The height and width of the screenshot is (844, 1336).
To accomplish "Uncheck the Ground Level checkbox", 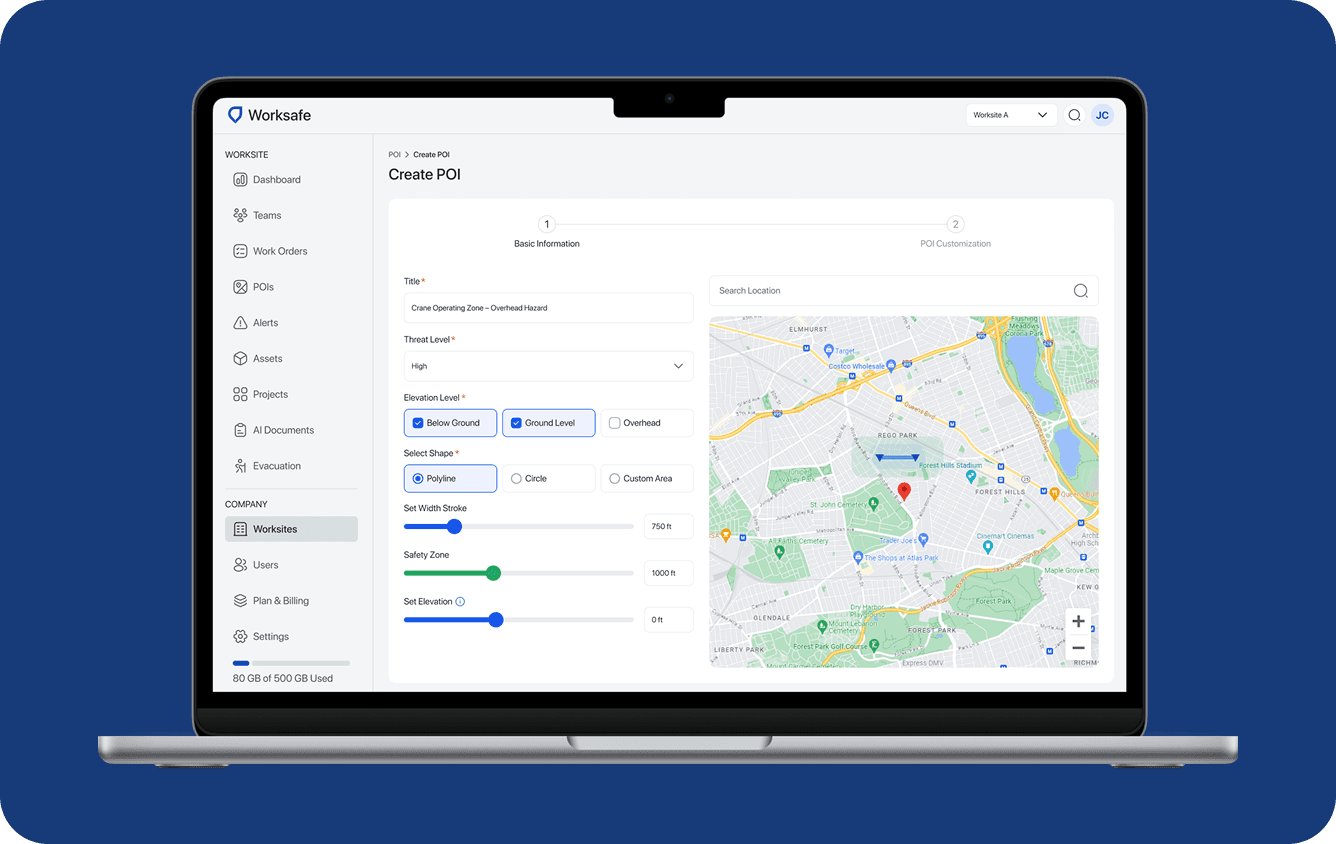I will pyautogui.click(x=516, y=423).
